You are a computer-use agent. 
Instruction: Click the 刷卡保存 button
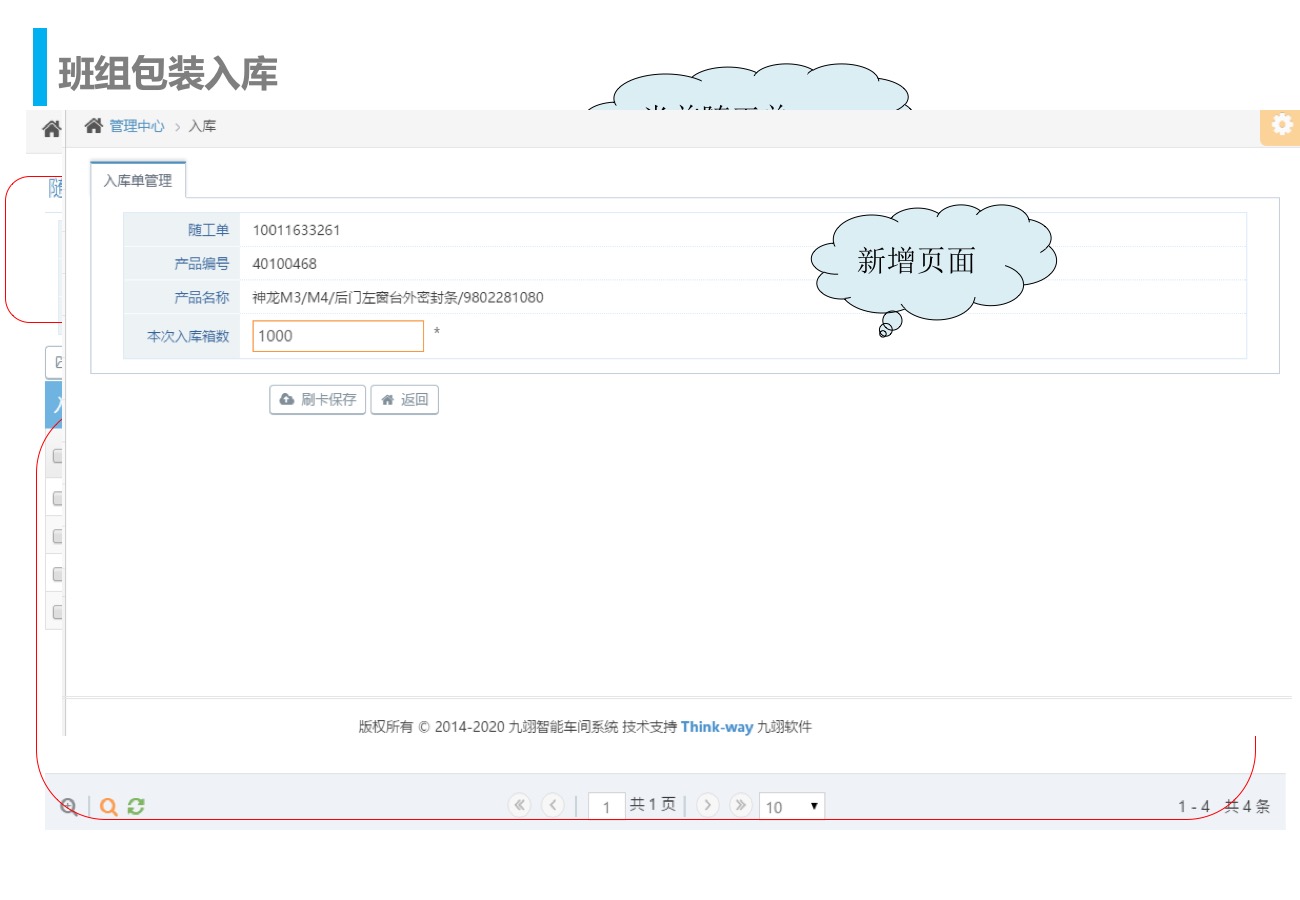point(318,400)
